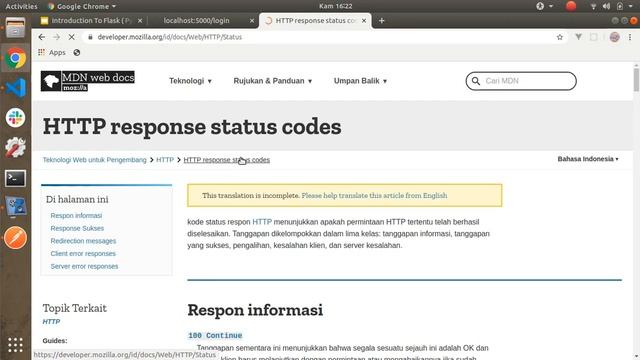The image size is (640, 360).
Task: Go forward in browser history
Action: pos(56,37)
